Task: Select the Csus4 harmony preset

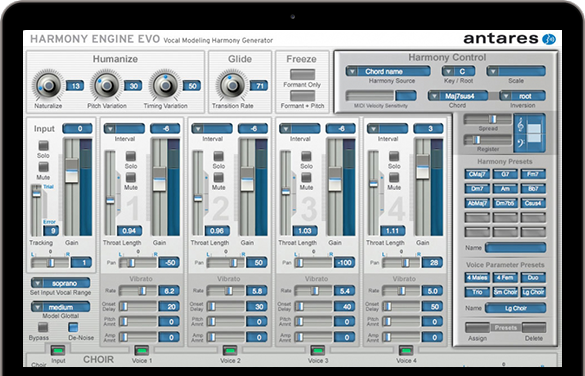Action: tap(533, 203)
